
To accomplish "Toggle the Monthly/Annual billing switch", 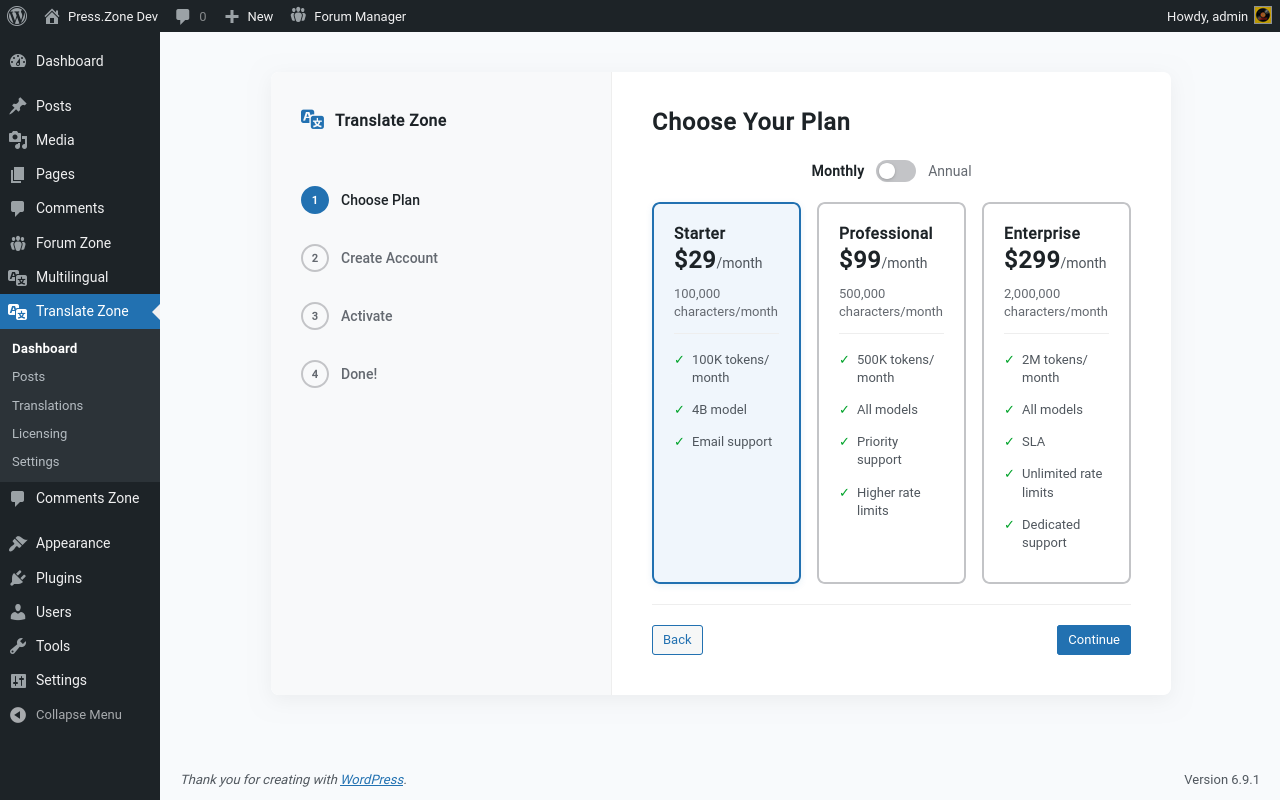I will point(896,171).
